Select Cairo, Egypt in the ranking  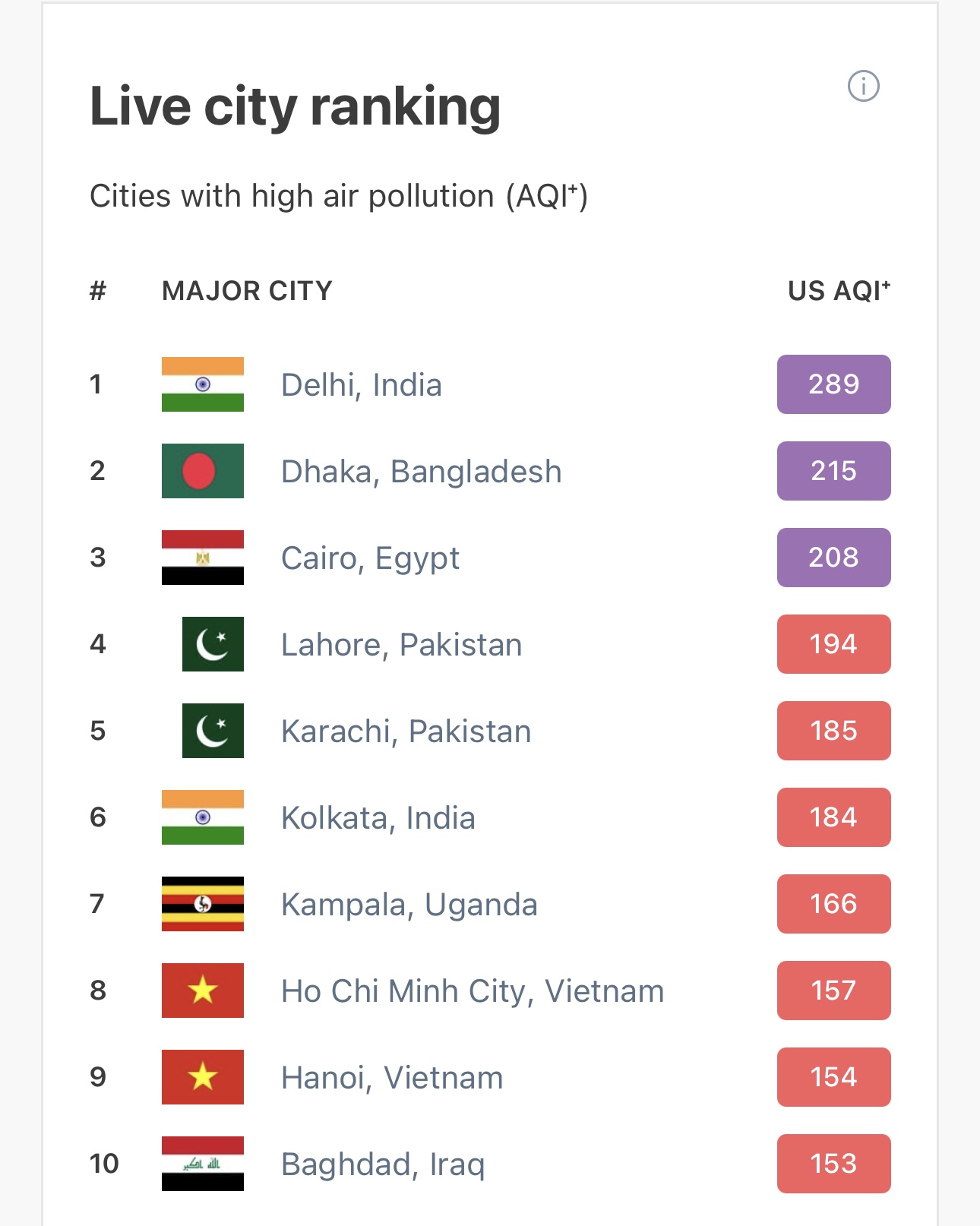[370, 558]
